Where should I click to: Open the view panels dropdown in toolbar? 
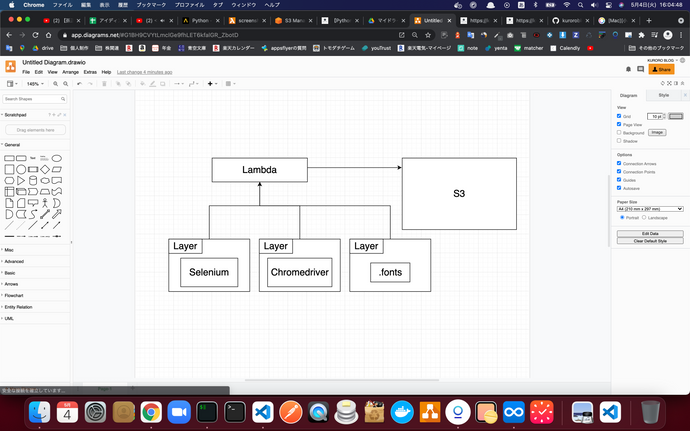tap(12, 84)
